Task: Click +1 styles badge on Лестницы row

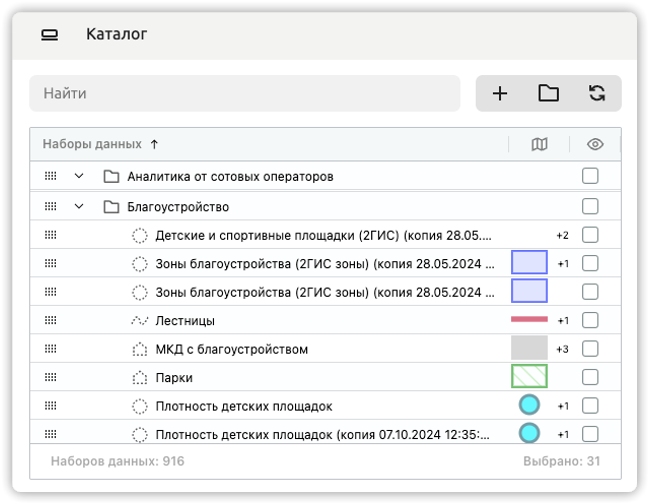Action: 563,321
